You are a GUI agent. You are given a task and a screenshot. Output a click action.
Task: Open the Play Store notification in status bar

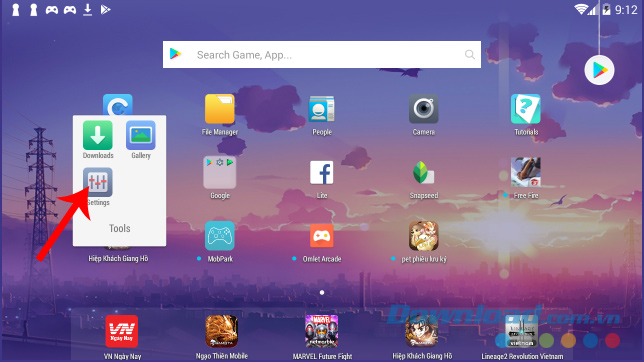point(106,9)
